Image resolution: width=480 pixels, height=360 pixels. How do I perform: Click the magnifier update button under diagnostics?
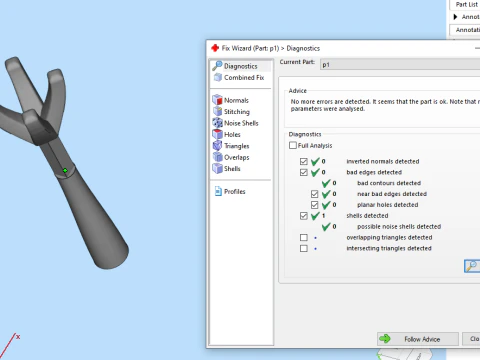coord(472,266)
